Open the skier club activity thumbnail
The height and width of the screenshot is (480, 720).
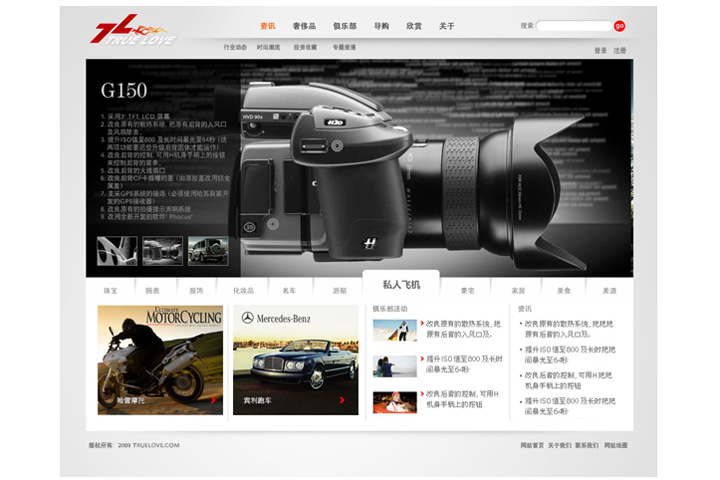pos(394,330)
